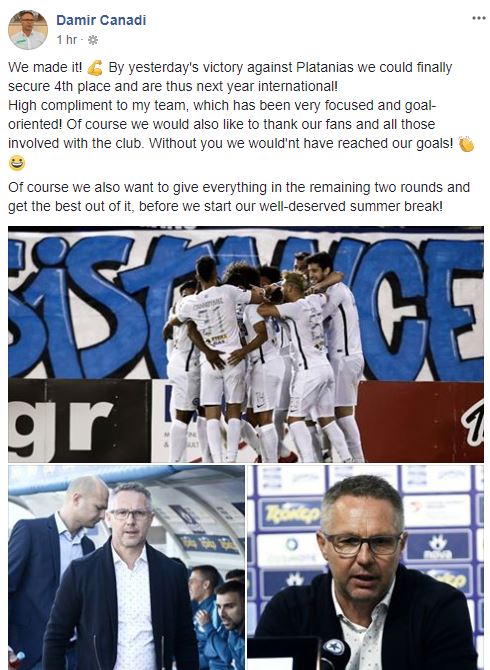Open the dugout photo of coach
This screenshot has height=670, width=490.
click(126, 567)
